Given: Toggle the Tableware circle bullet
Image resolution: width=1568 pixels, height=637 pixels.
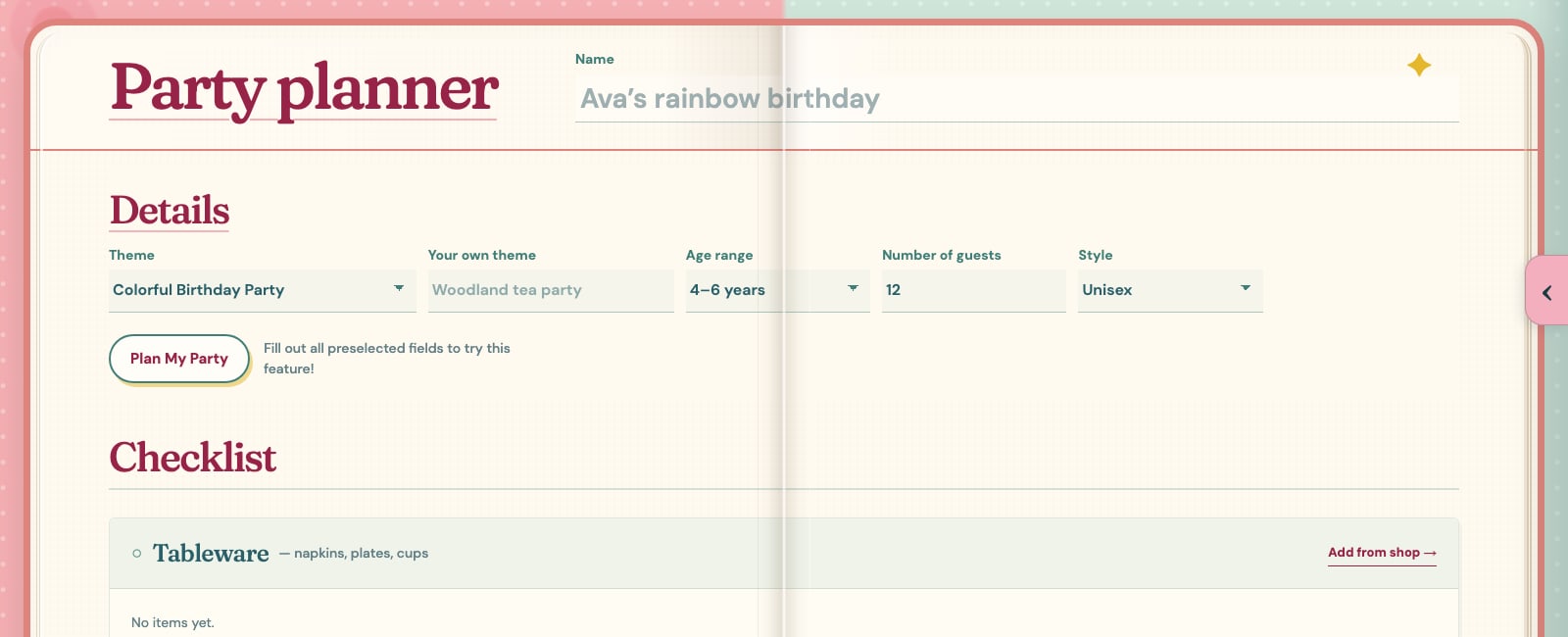Looking at the screenshot, I should click(136, 554).
